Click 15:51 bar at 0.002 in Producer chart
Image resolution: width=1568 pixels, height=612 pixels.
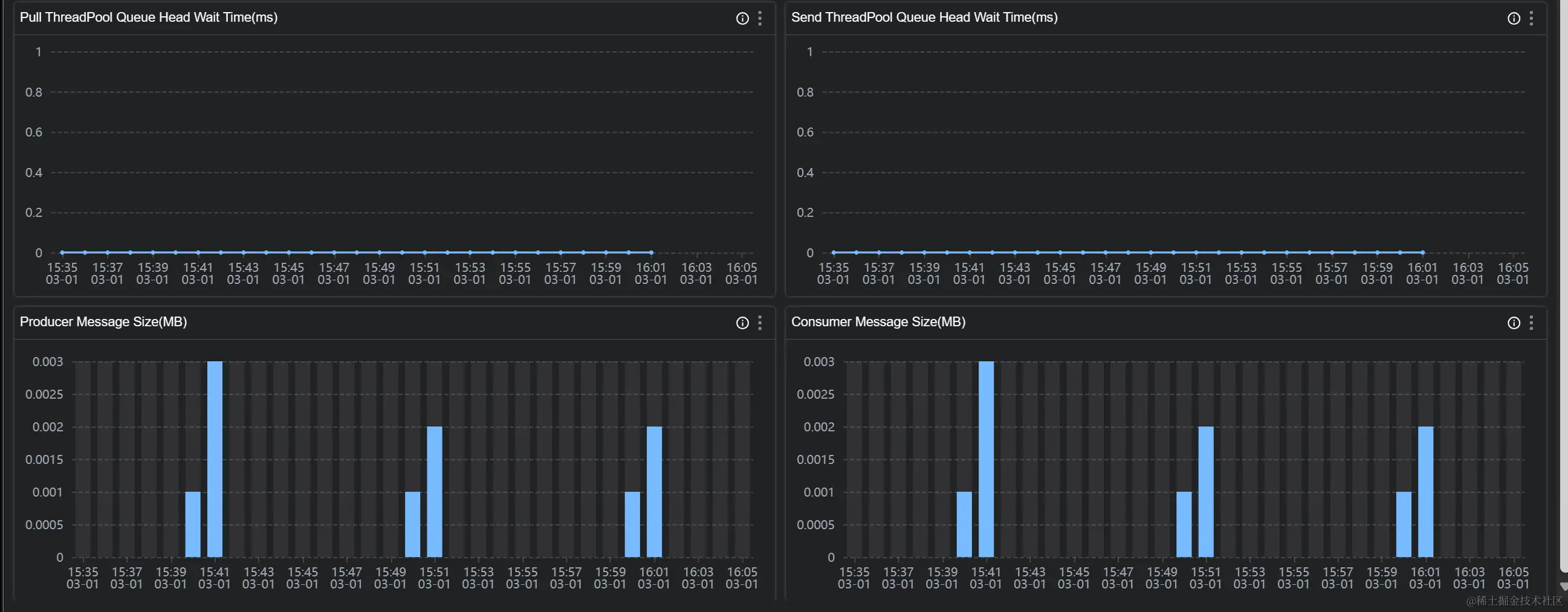[x=435, y=492]
